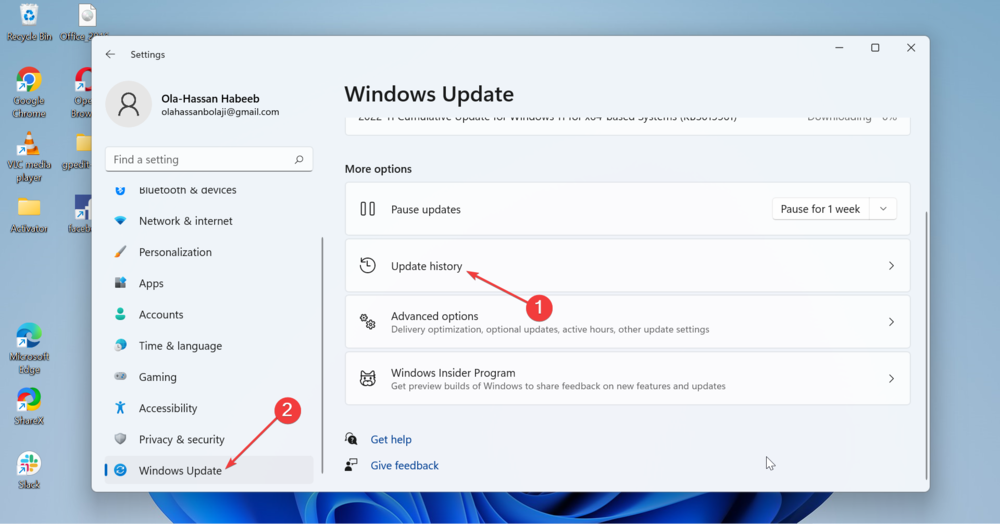This screenshot has height=524, width=1000.
Task: Select Network & internet in sidebar
Action: click(x=209, y=221)
